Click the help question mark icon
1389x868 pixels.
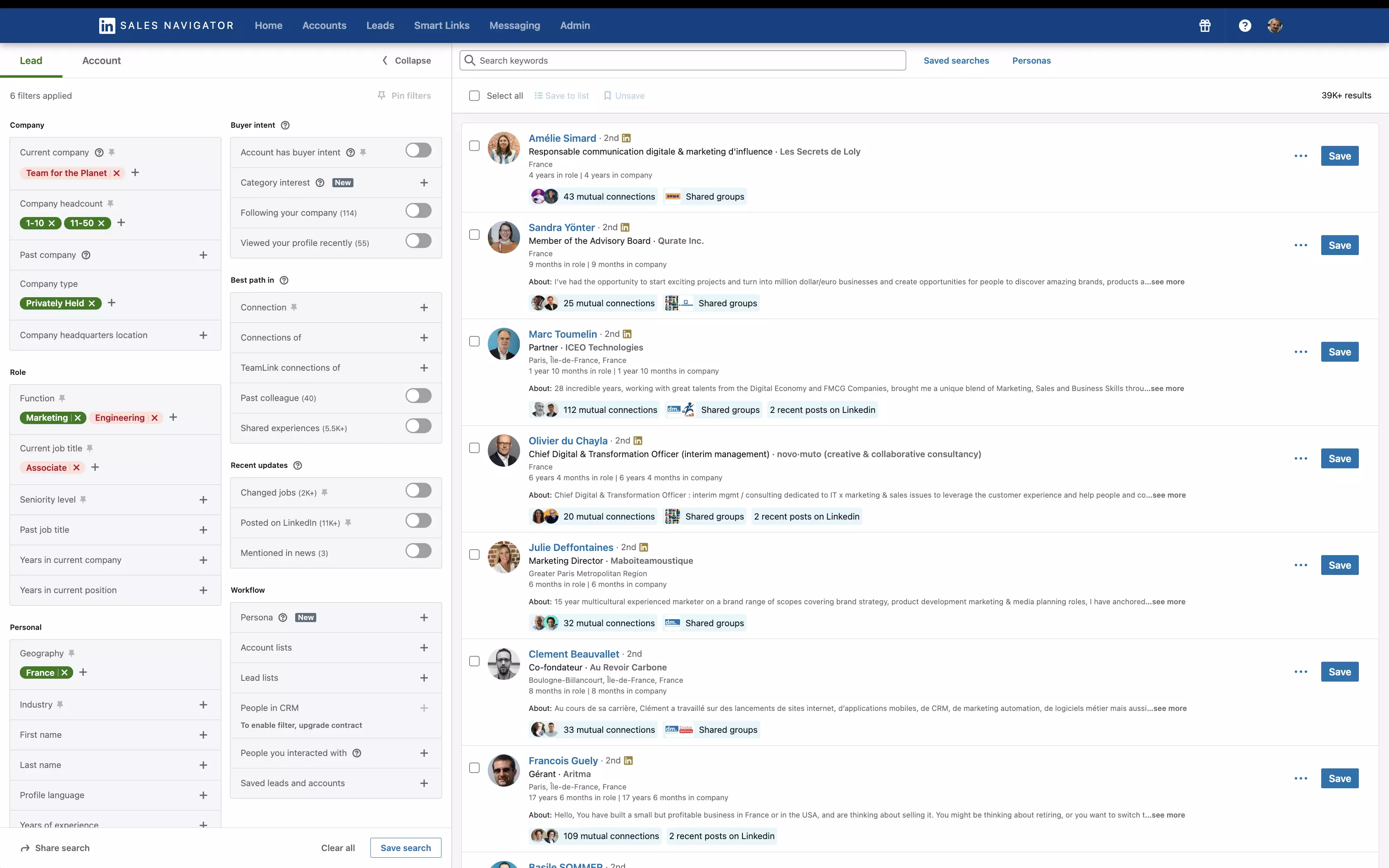coord(1244,25)
